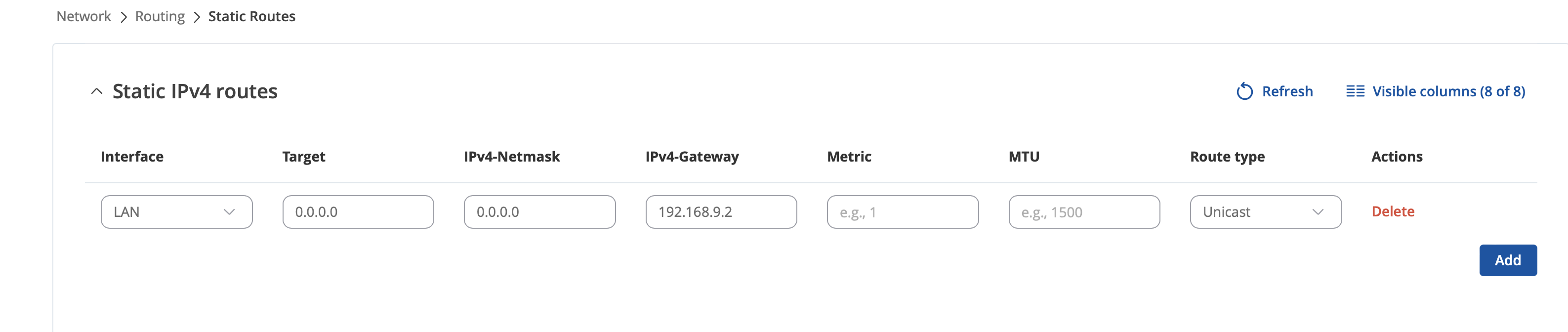Click the MTU input field

click(1084, 212)
